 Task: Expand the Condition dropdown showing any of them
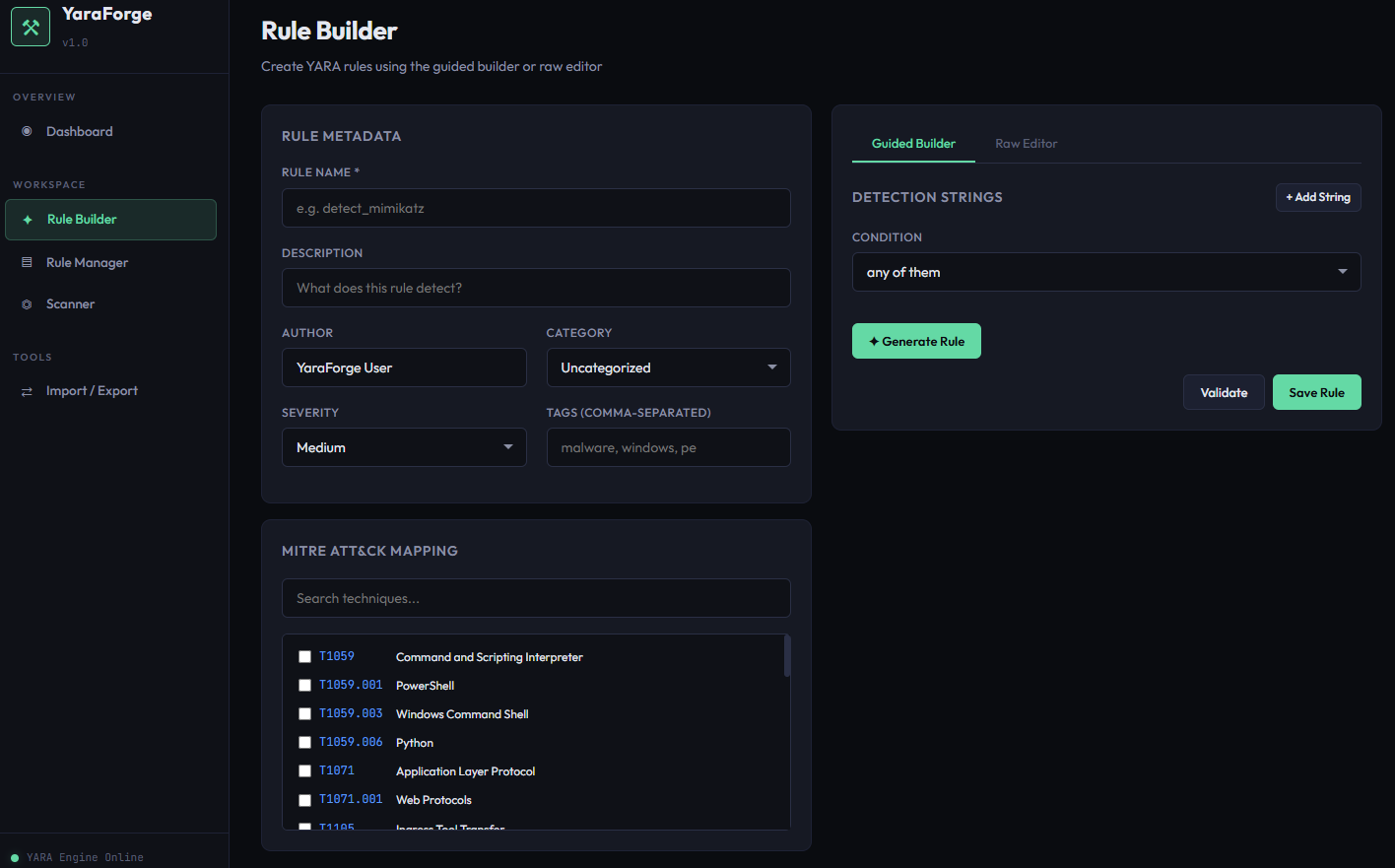(x=1105, y=272)
